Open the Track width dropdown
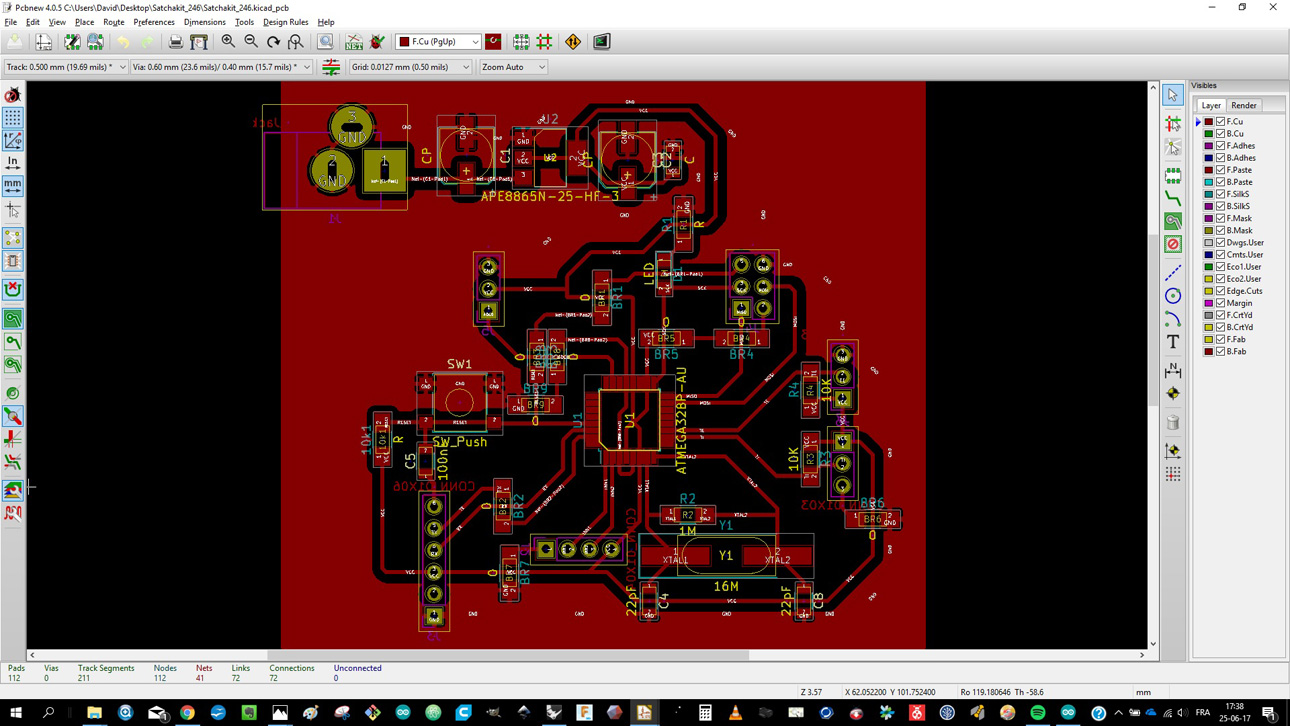This screenshot has height=726, width=1290. click(66, 67)
